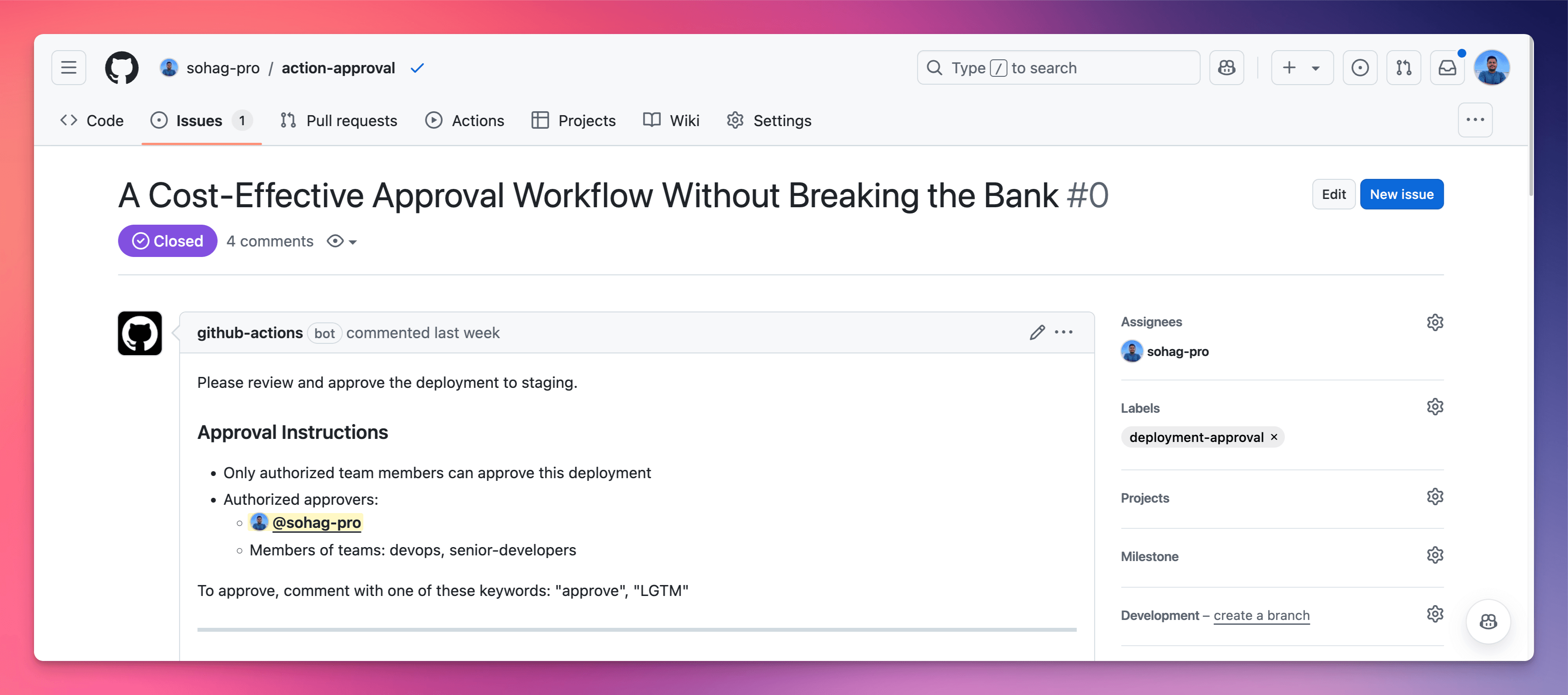Click the blue checkmark beside repo name
1568x695 pixels.
point(417,68)
